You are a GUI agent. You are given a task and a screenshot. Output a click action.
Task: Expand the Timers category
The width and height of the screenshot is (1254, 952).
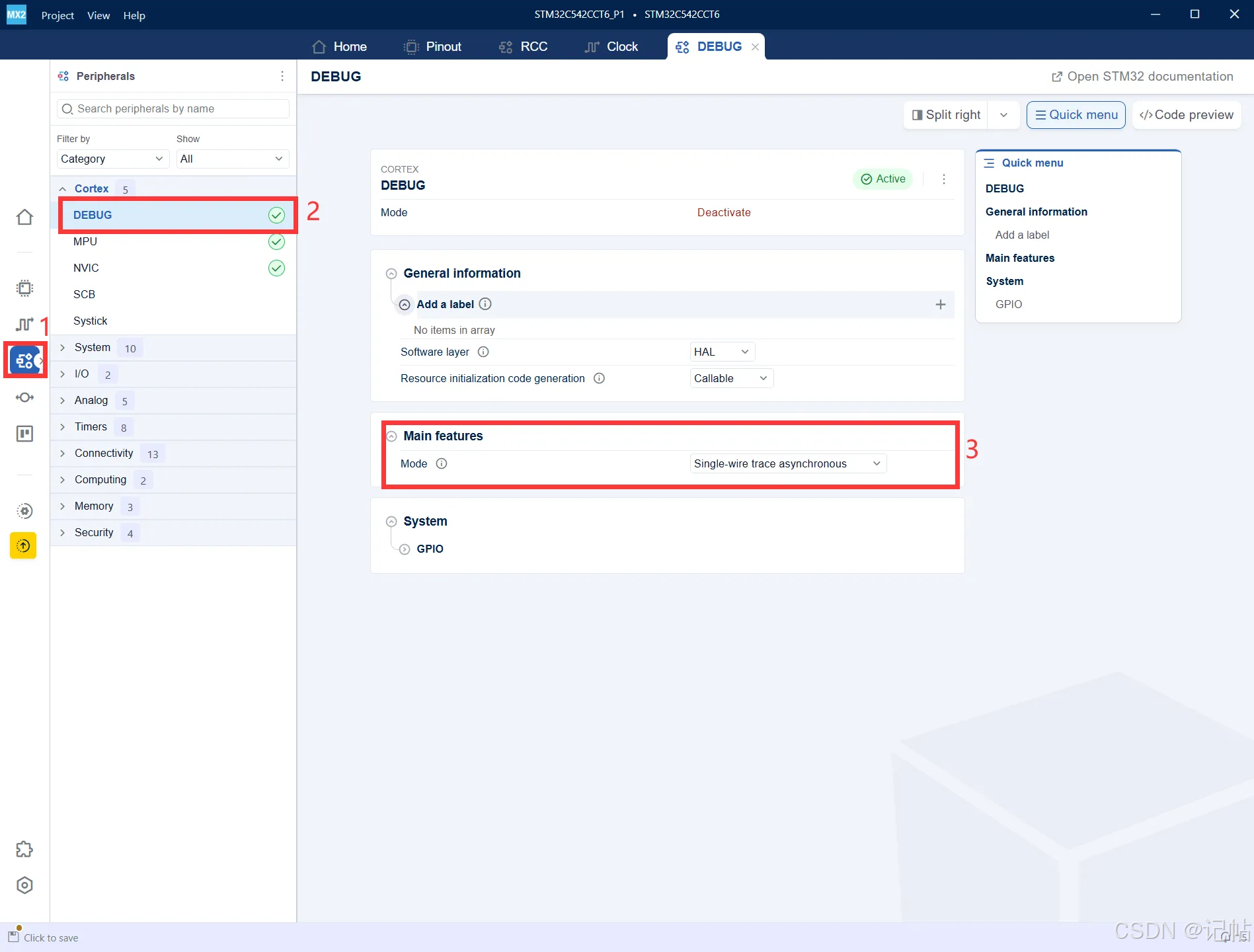tap(63, 427)
